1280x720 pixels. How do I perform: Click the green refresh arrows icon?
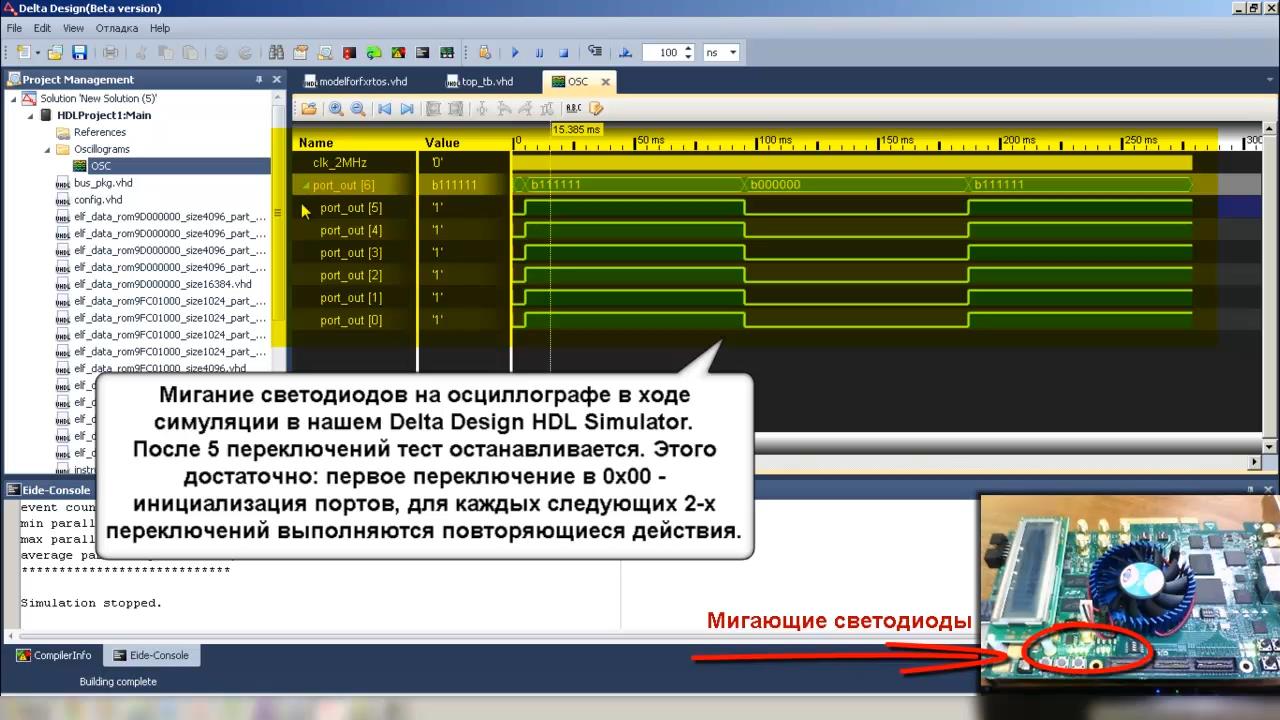click(373, 52)
